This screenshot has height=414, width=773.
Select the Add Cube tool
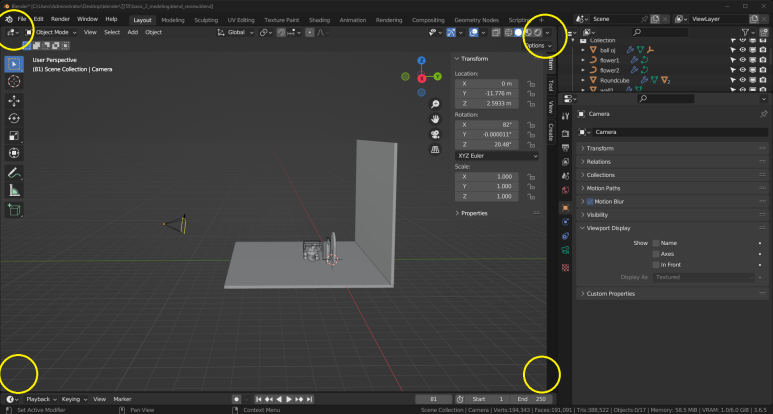(x=14, y=210)
